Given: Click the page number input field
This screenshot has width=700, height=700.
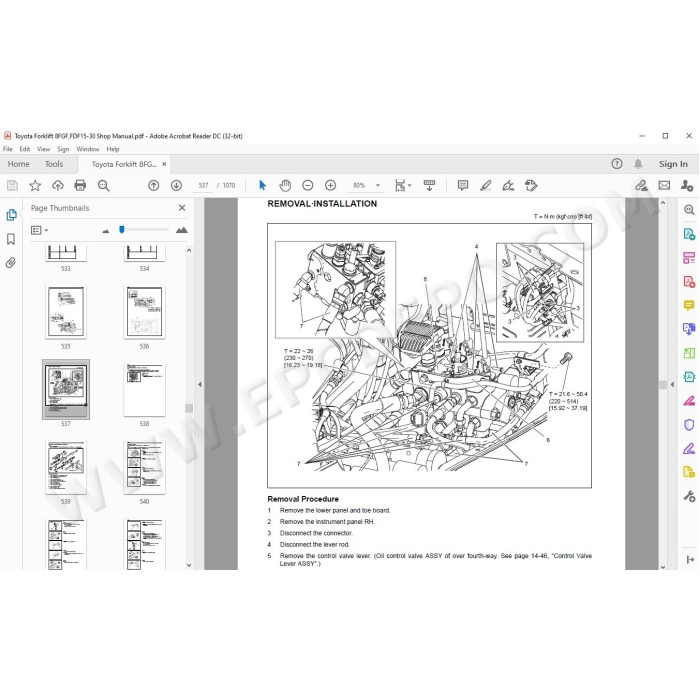Looking at the screenshot, I should tap(204, 185).
